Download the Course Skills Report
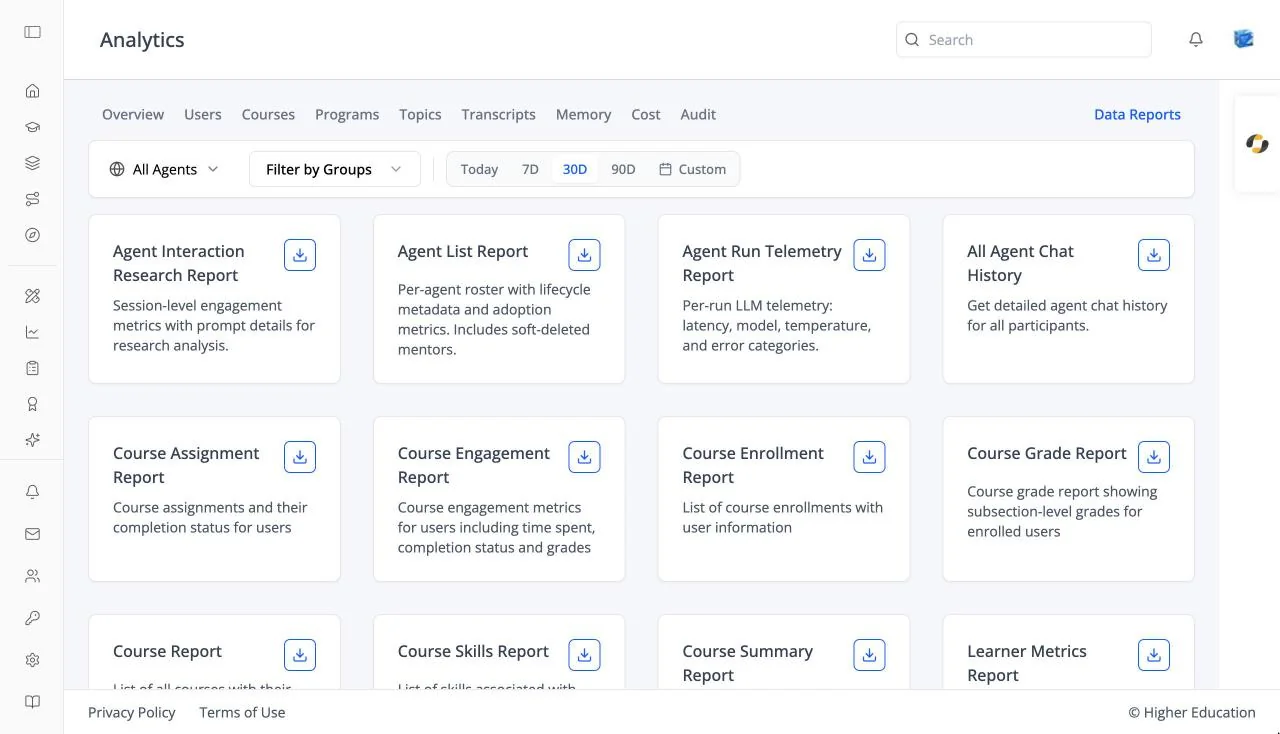This screenshot has height=734, width=1280. point(584,655)
